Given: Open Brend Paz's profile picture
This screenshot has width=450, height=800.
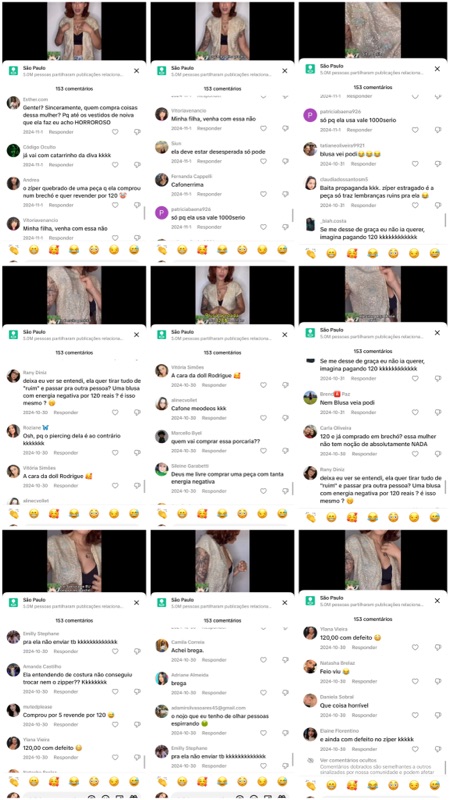Looking at the screenshot, I should tap(310, 398).
